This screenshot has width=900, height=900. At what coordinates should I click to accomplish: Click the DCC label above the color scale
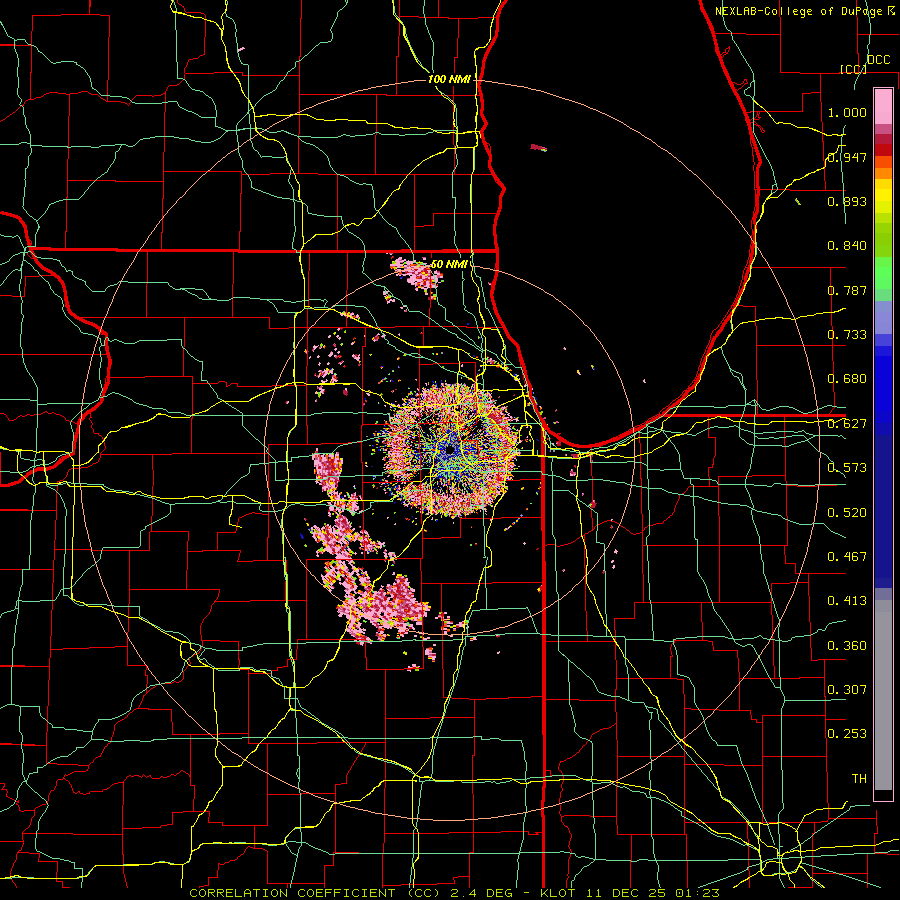click(878, 60)
